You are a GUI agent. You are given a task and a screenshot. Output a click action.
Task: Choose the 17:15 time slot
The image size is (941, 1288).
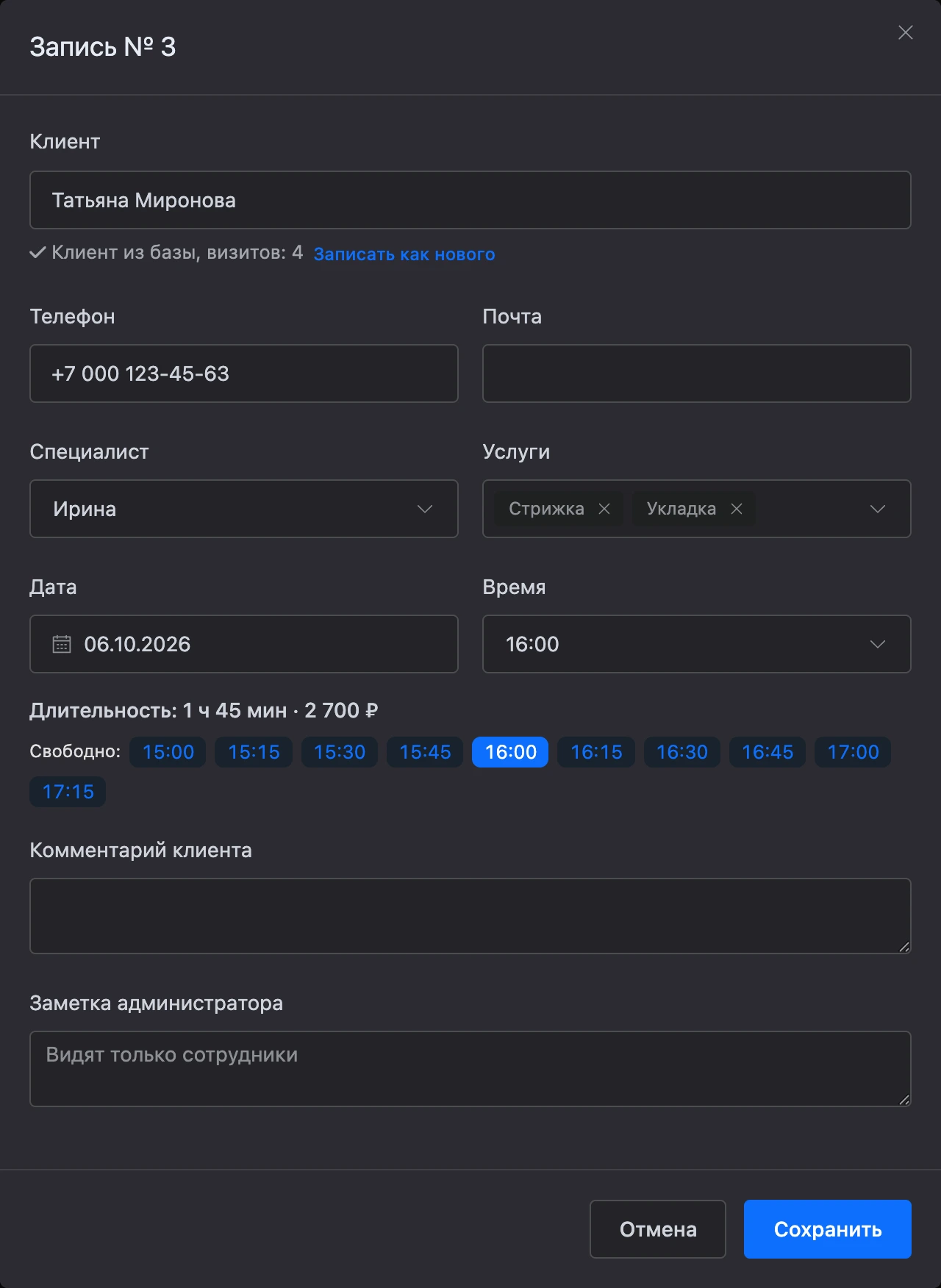click(x=68, y=792)
